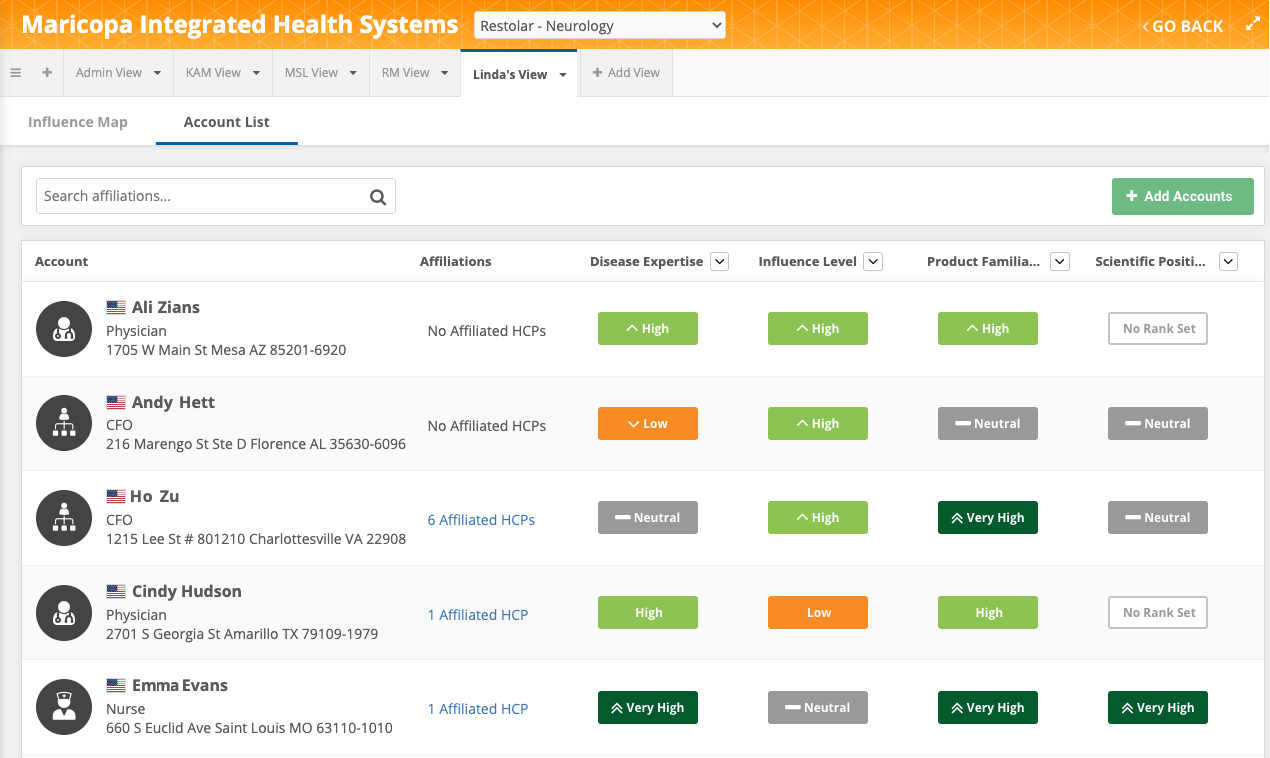Open the Restolar - Neurology dropdown
Screen dimensions: 1270x758
coord(599,26)
